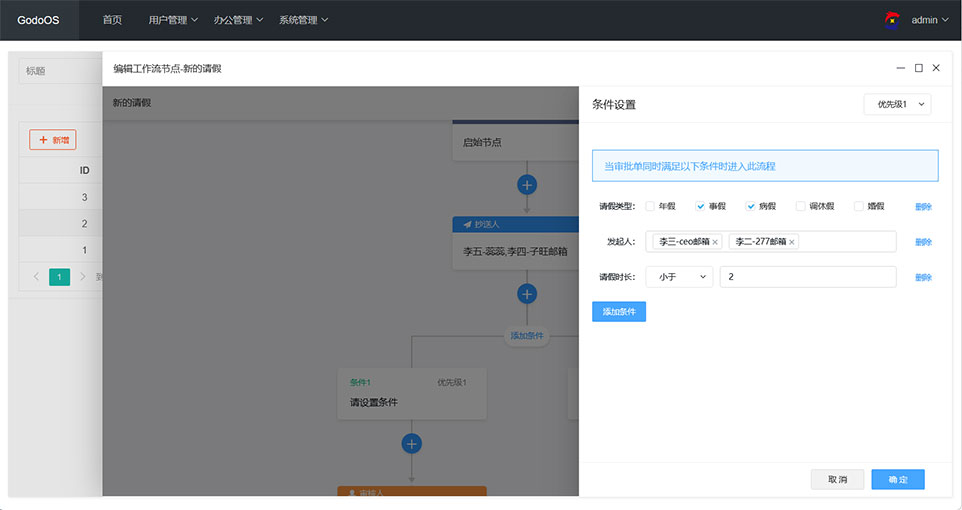Click 添加条件 in the flowchart branch

click(527, 336)
